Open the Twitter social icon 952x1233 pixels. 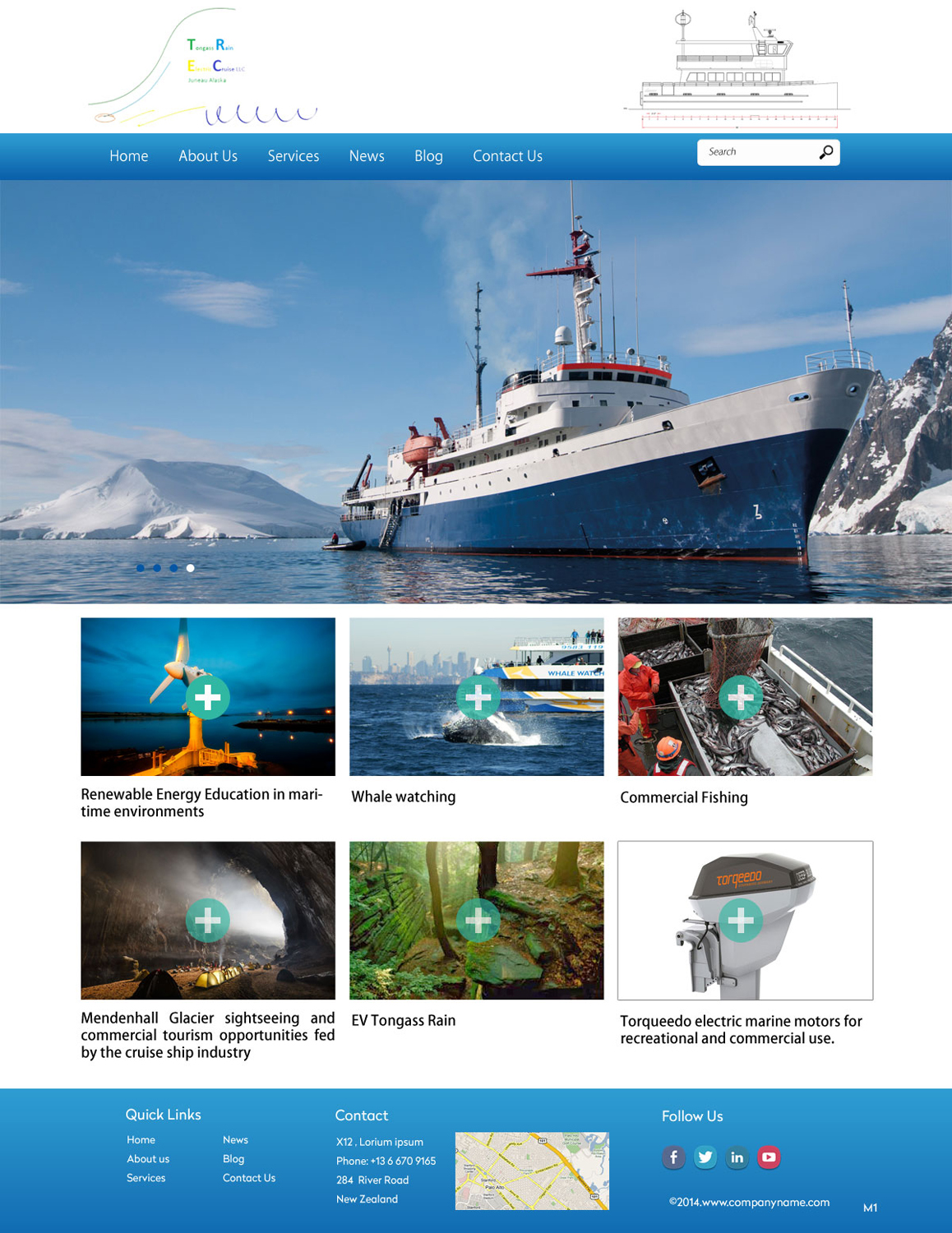click(705, 1157)
